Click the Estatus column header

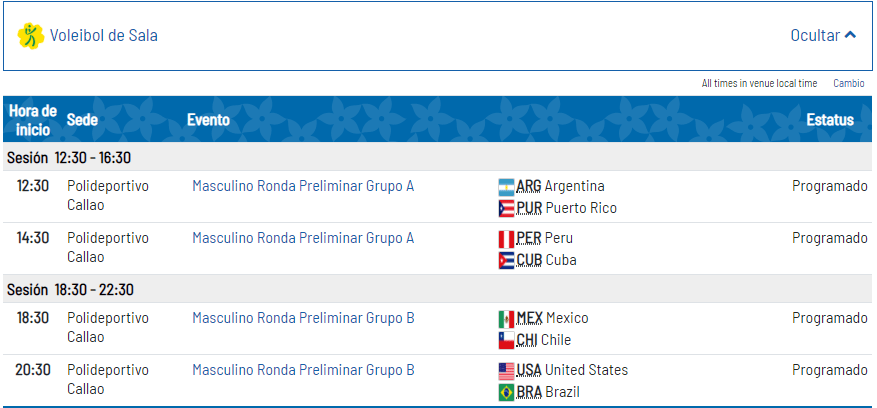coord(830,120)
